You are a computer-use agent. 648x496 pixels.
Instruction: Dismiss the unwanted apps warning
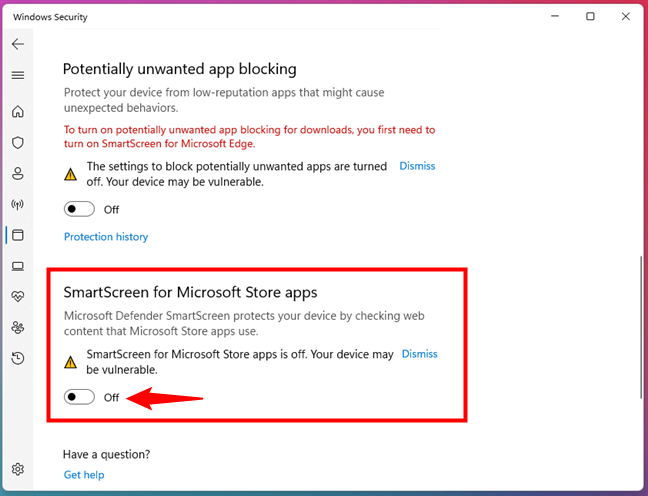point(417,166)
